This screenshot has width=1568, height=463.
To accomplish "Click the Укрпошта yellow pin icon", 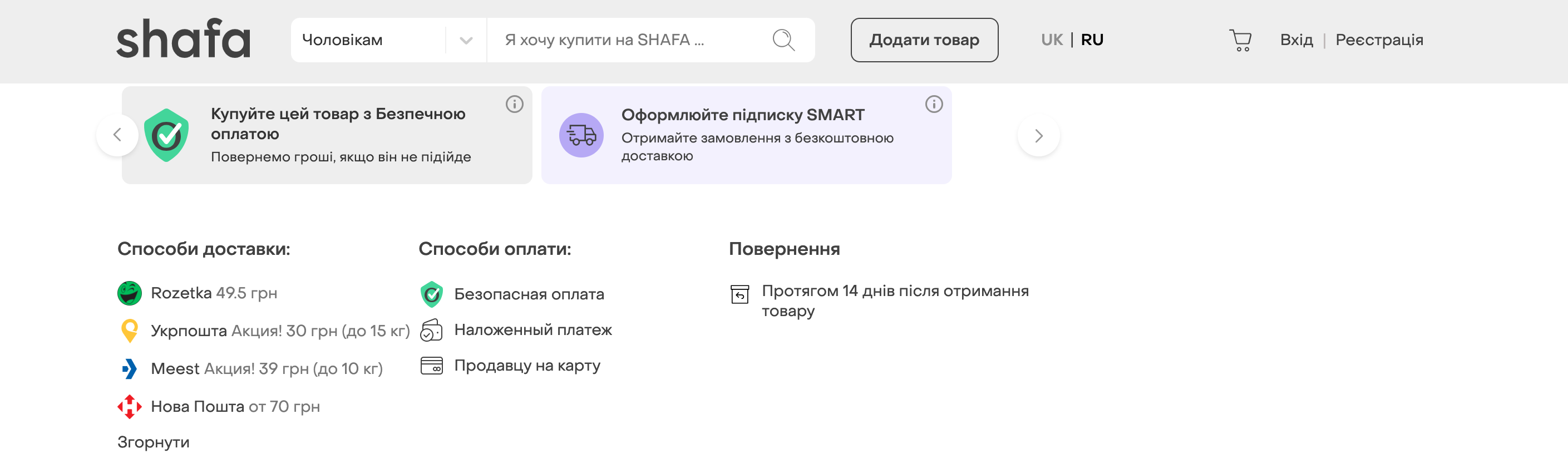I will [x=129, y=331].
